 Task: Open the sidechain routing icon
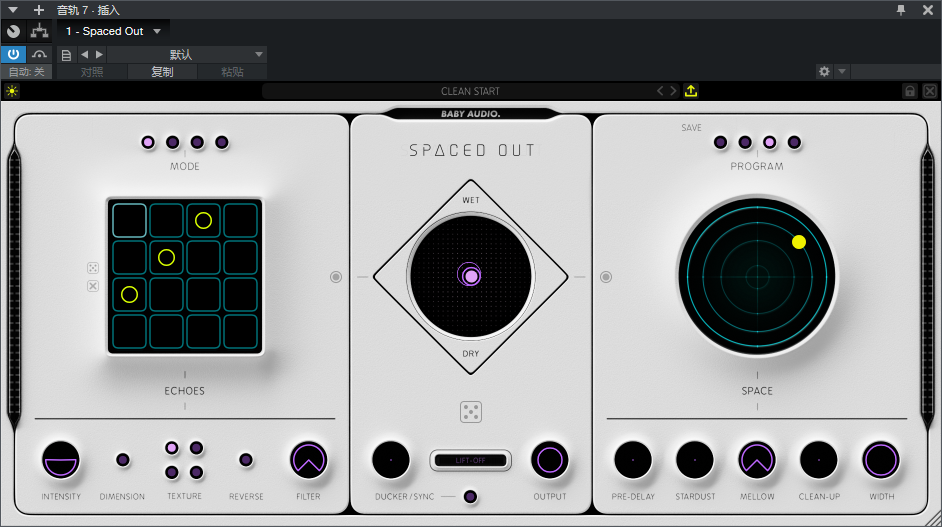point(40,31)
